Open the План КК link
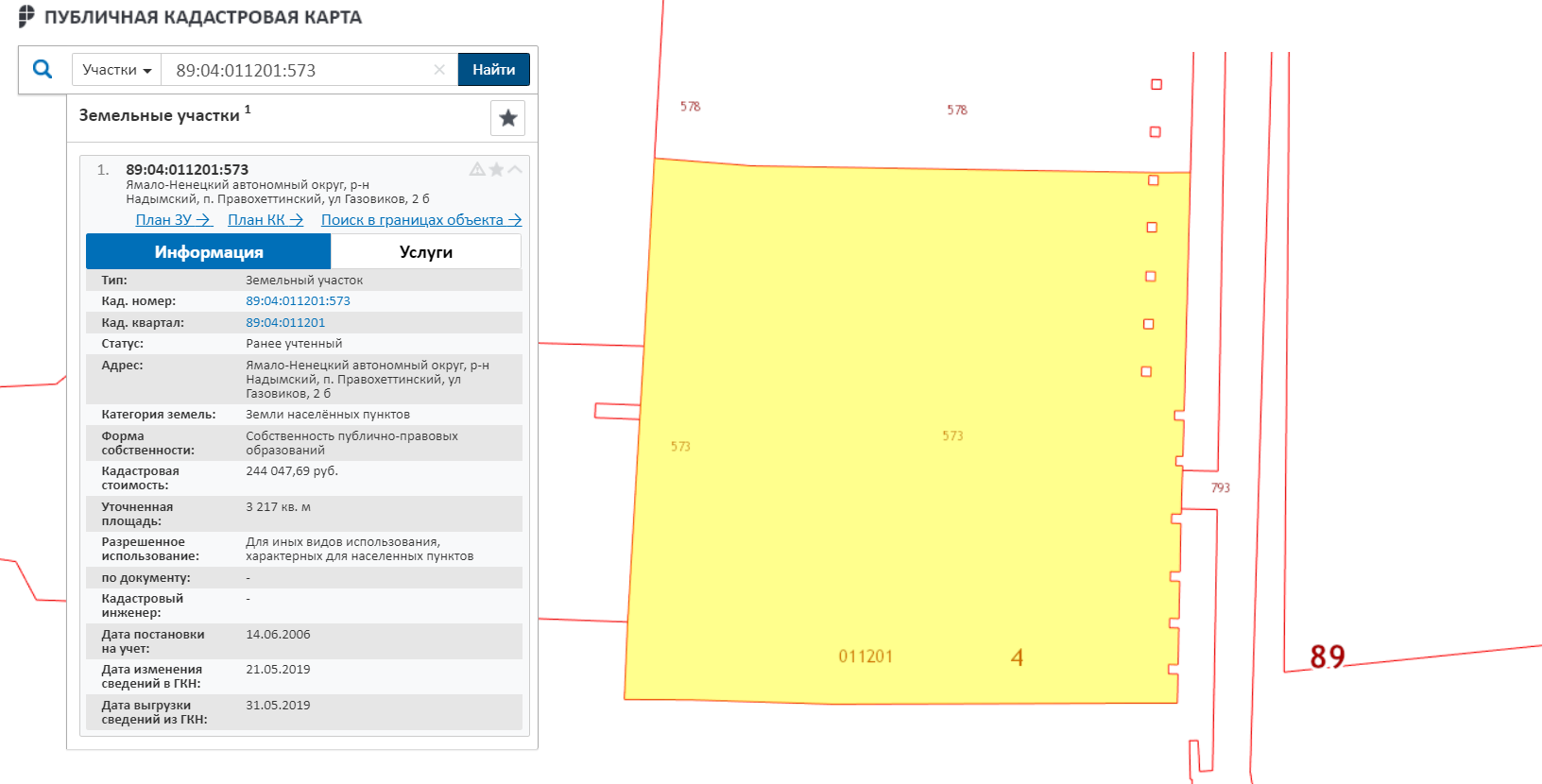 coord(265,220)
